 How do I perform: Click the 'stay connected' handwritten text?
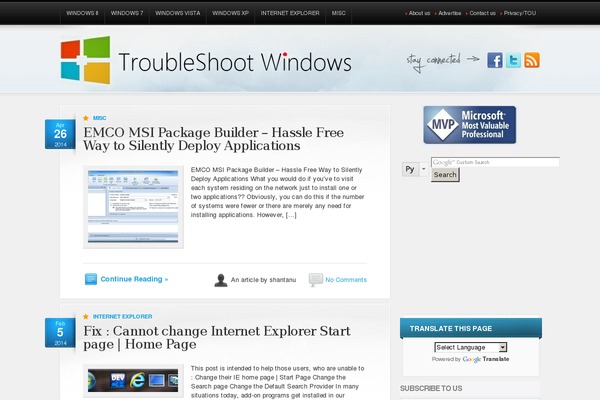click(x=433, y=61)
